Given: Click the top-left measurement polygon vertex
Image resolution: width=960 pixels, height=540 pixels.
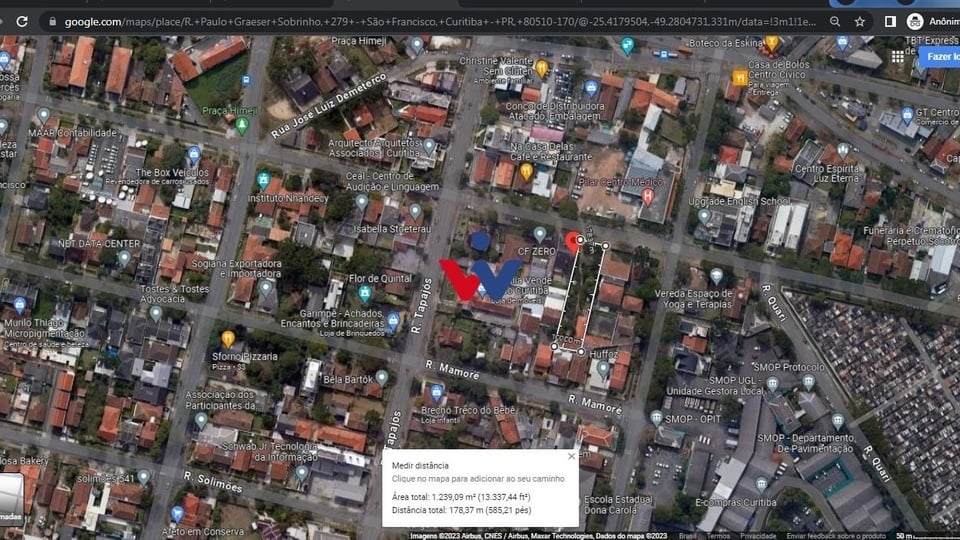Looking at the screenshot, I should [x=580, y=240].
